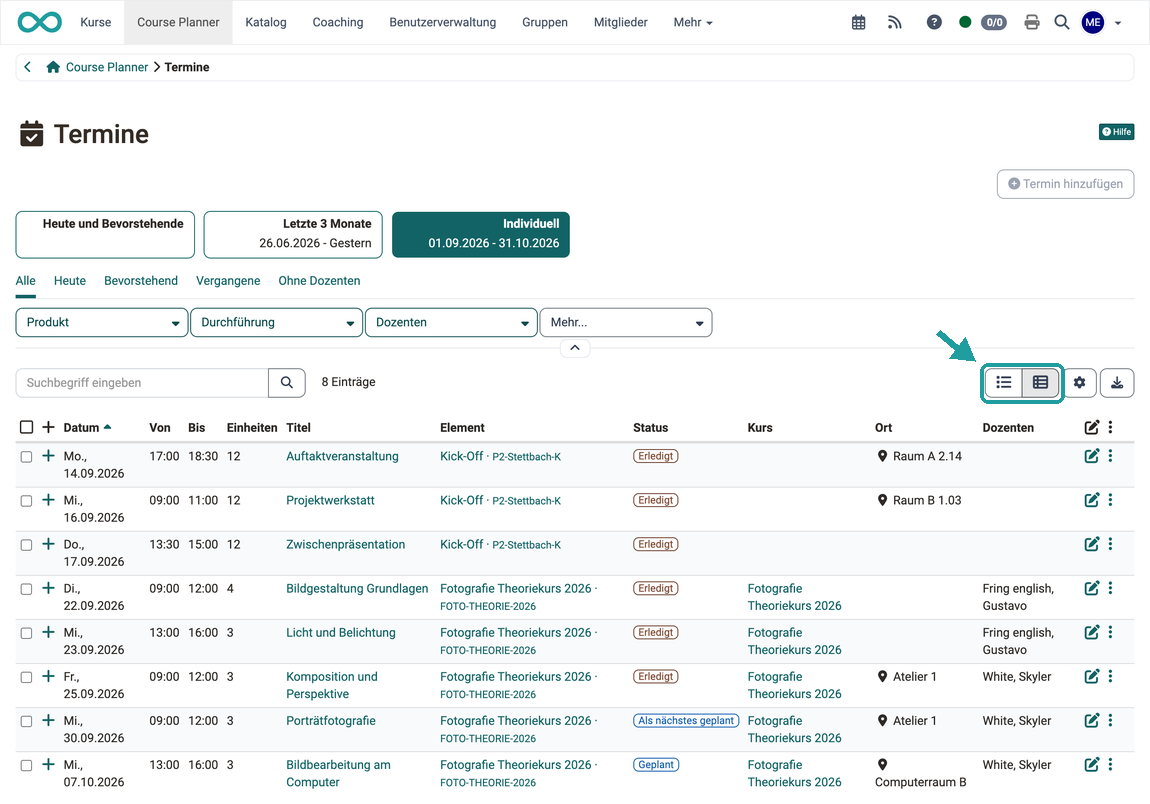Download the table export
This screenshot has height=804, width=1150.
pos(1117,382)
